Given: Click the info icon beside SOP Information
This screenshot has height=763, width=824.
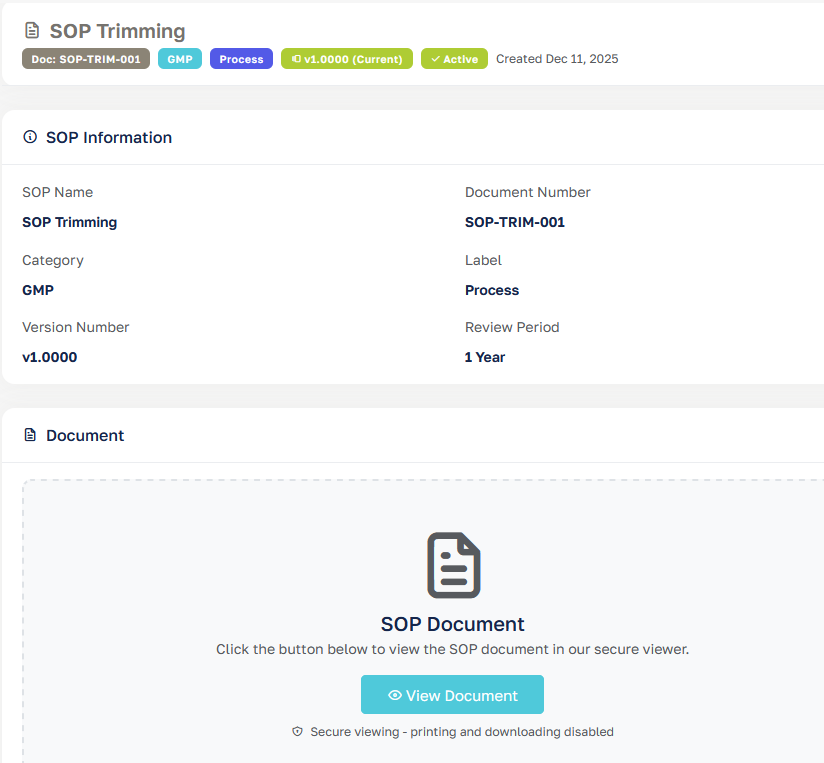Looking at the screenshot, I should (x=30, y=137).
